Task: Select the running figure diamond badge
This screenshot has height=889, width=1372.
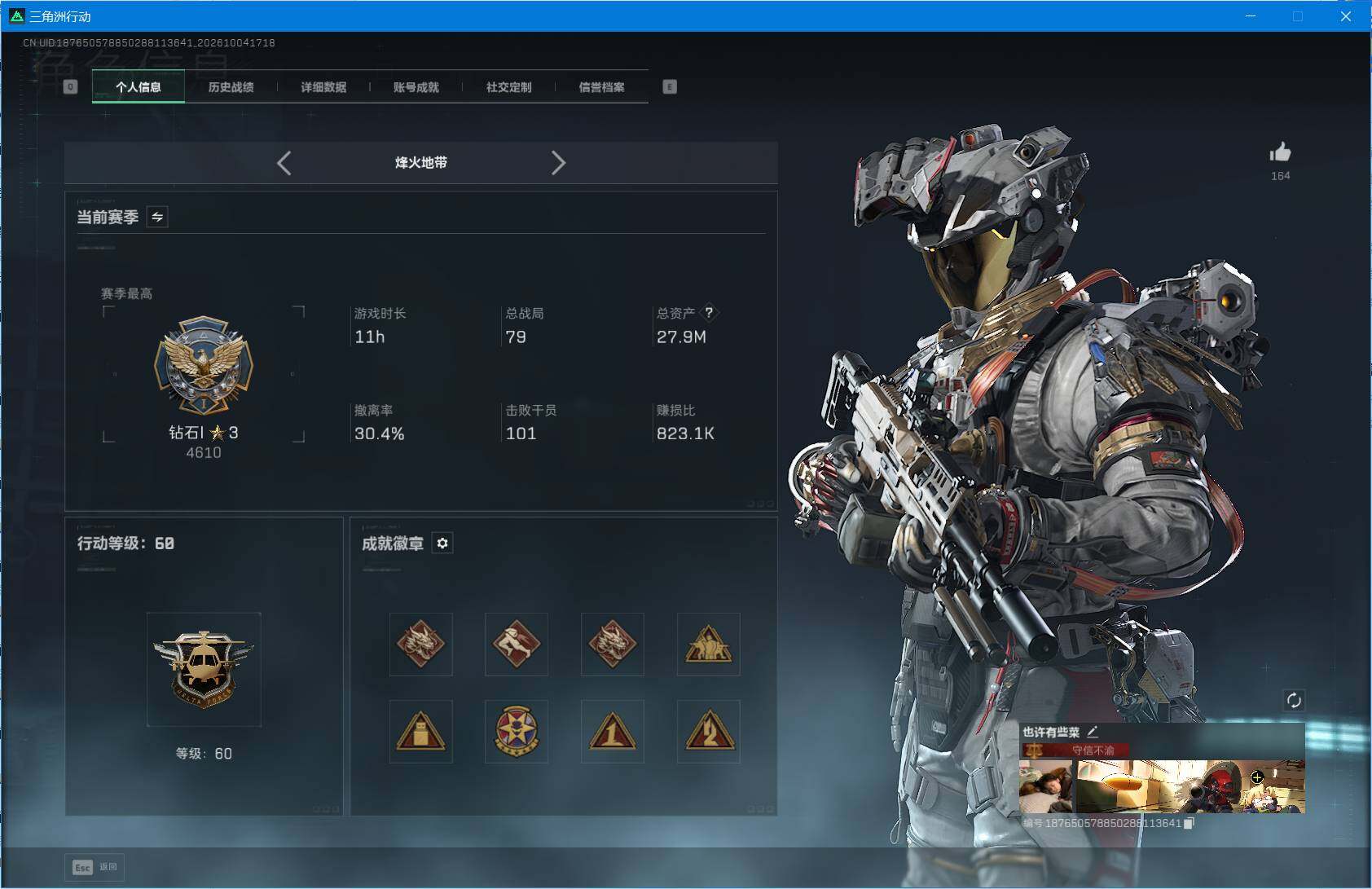Action: coord(517,645)
